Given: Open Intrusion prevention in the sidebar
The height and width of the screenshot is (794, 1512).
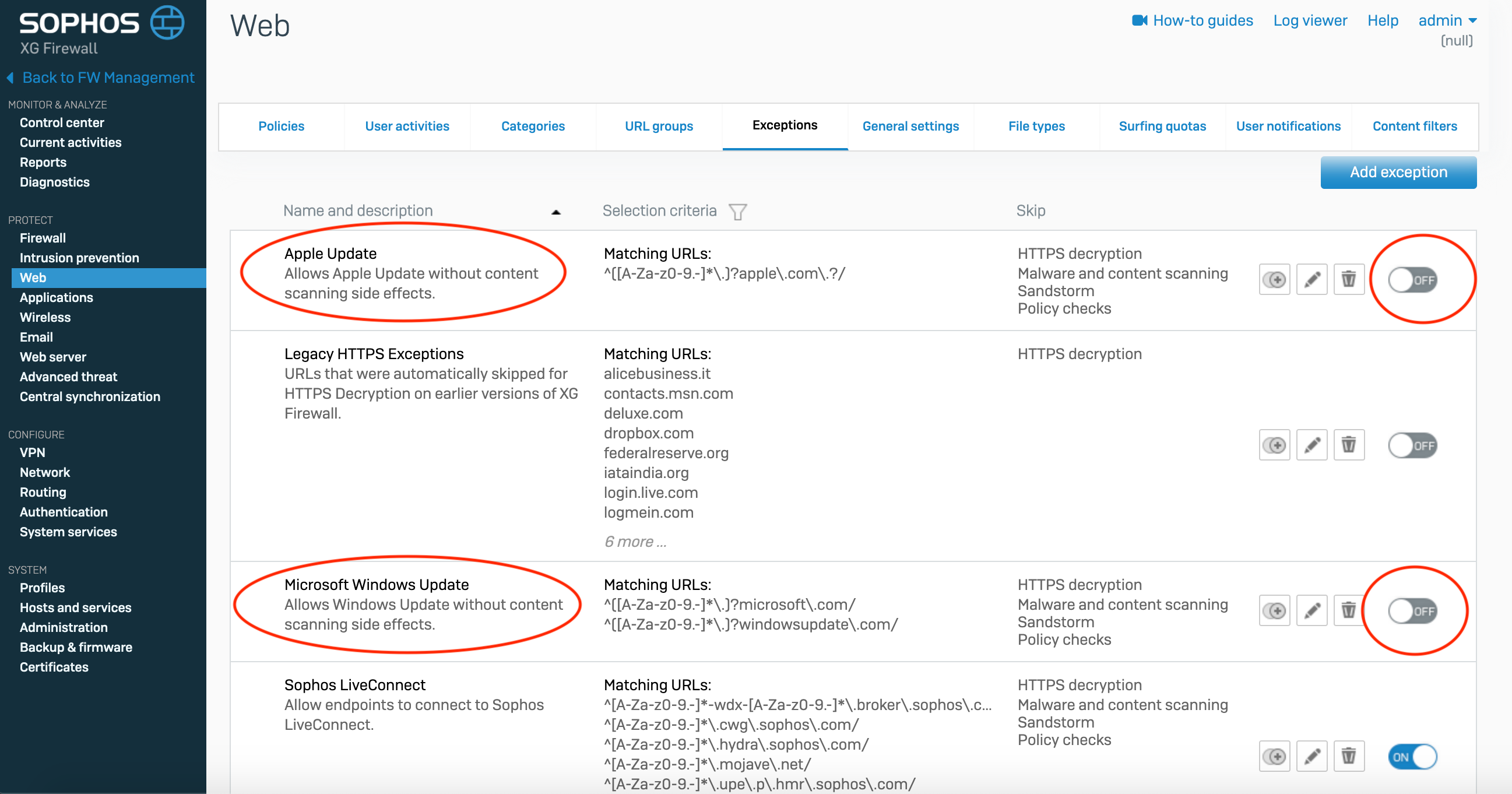Looking at the screenshot, I should [x=79, y=258].
